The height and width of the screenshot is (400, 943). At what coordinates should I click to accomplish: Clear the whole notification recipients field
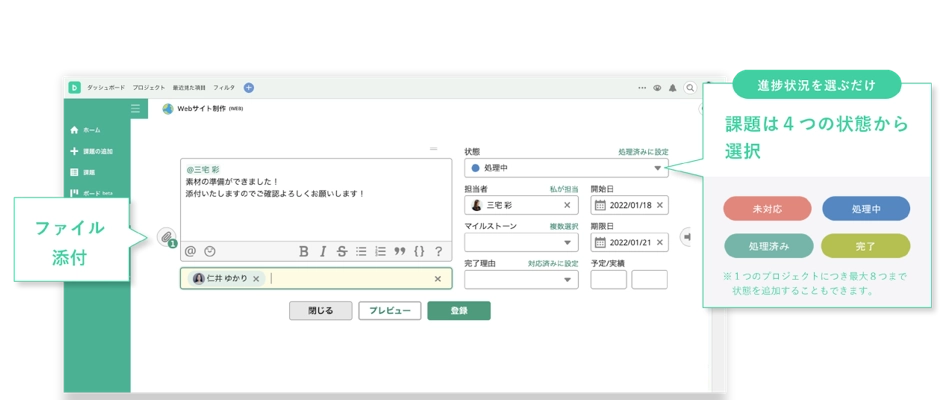438,278
